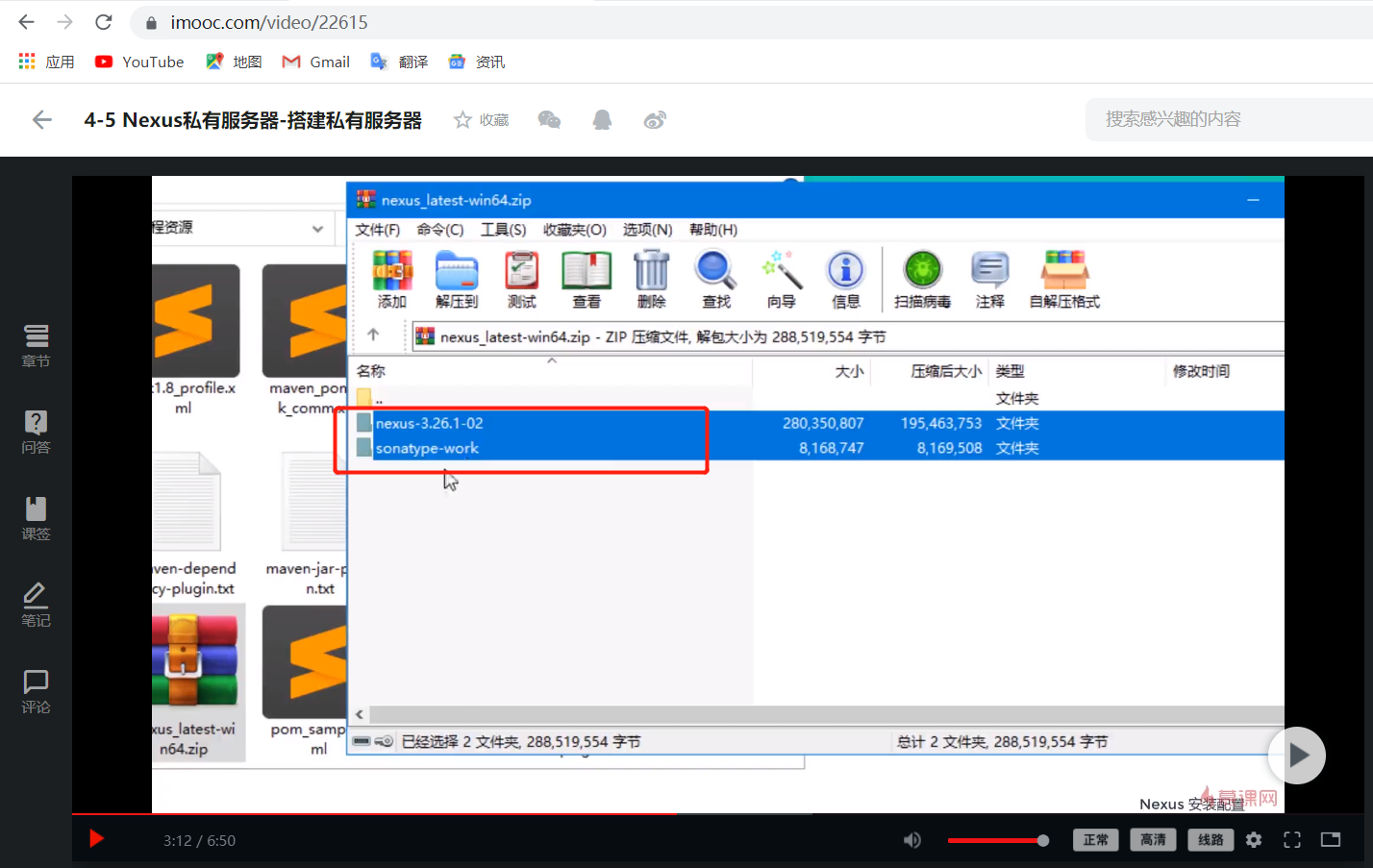This screenshot has width=1373, height=868.
Task: Click the 搜索感兴趣的内容 search field
Action: 1229,119
